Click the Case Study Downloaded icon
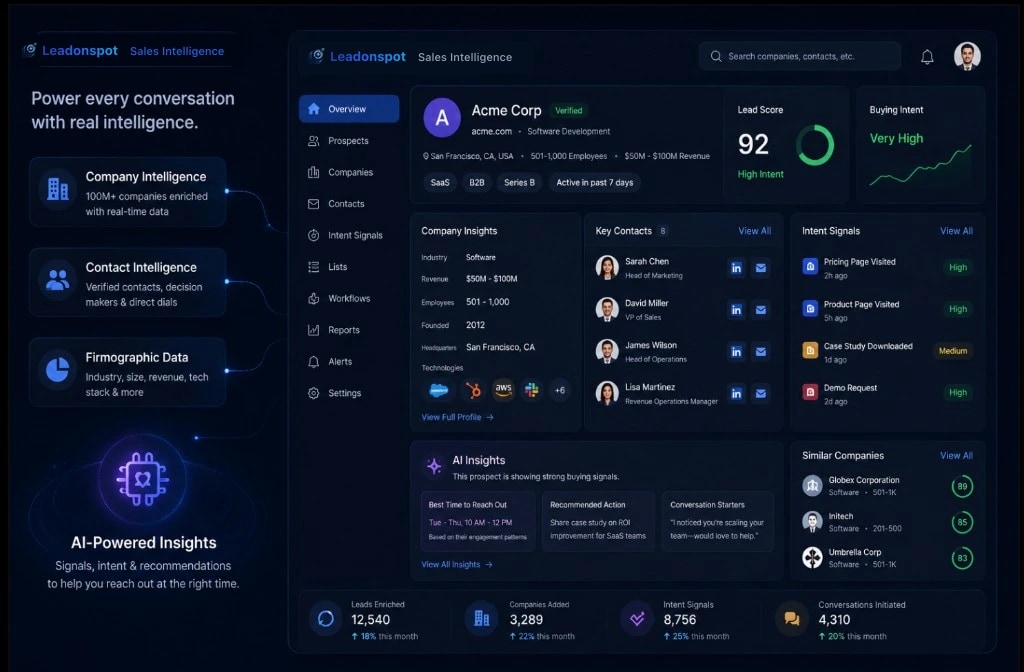Viewport: 1024px width, 672px height. [x=810, y=351]
